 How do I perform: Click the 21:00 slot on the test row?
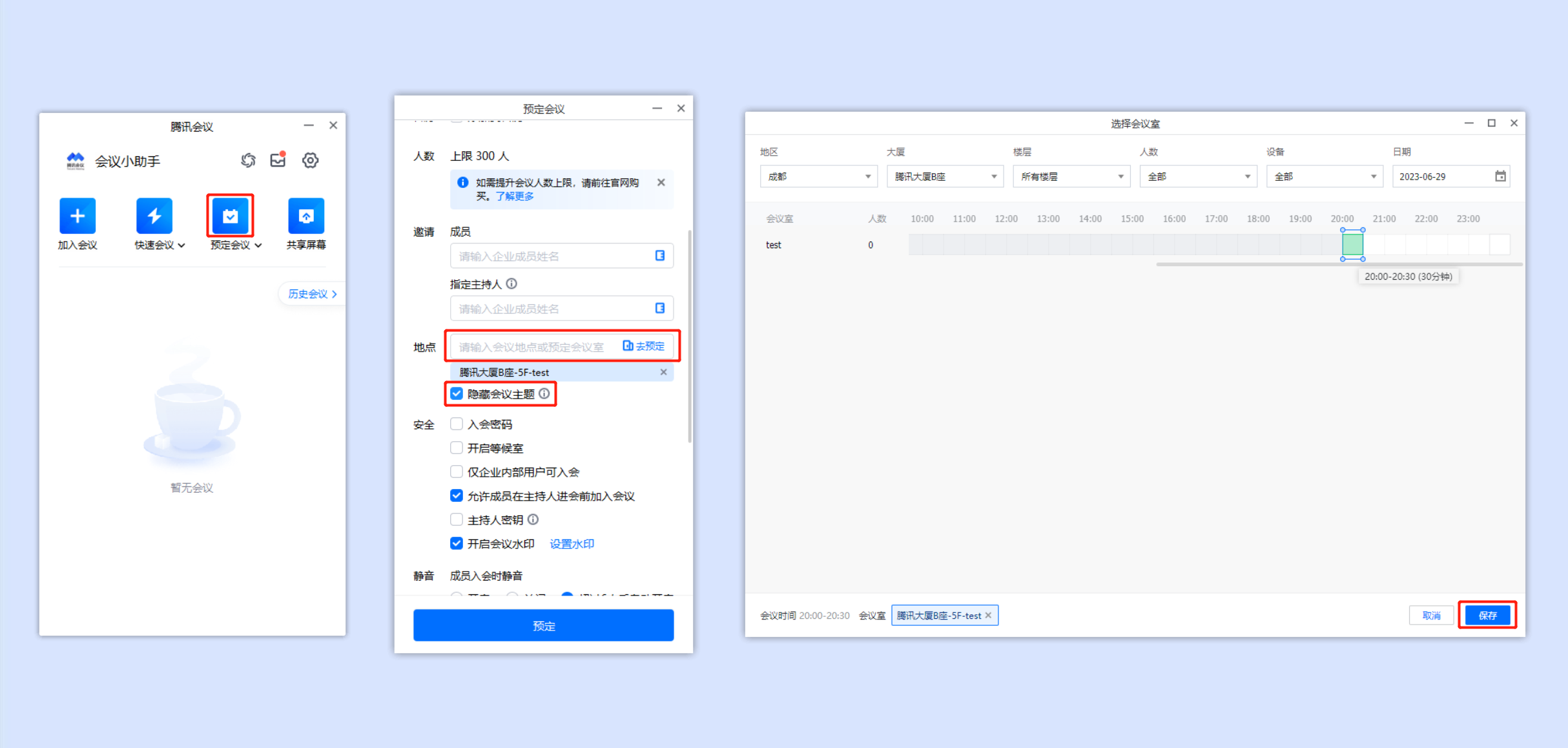pyautogui.click(x=1394, y=245)
